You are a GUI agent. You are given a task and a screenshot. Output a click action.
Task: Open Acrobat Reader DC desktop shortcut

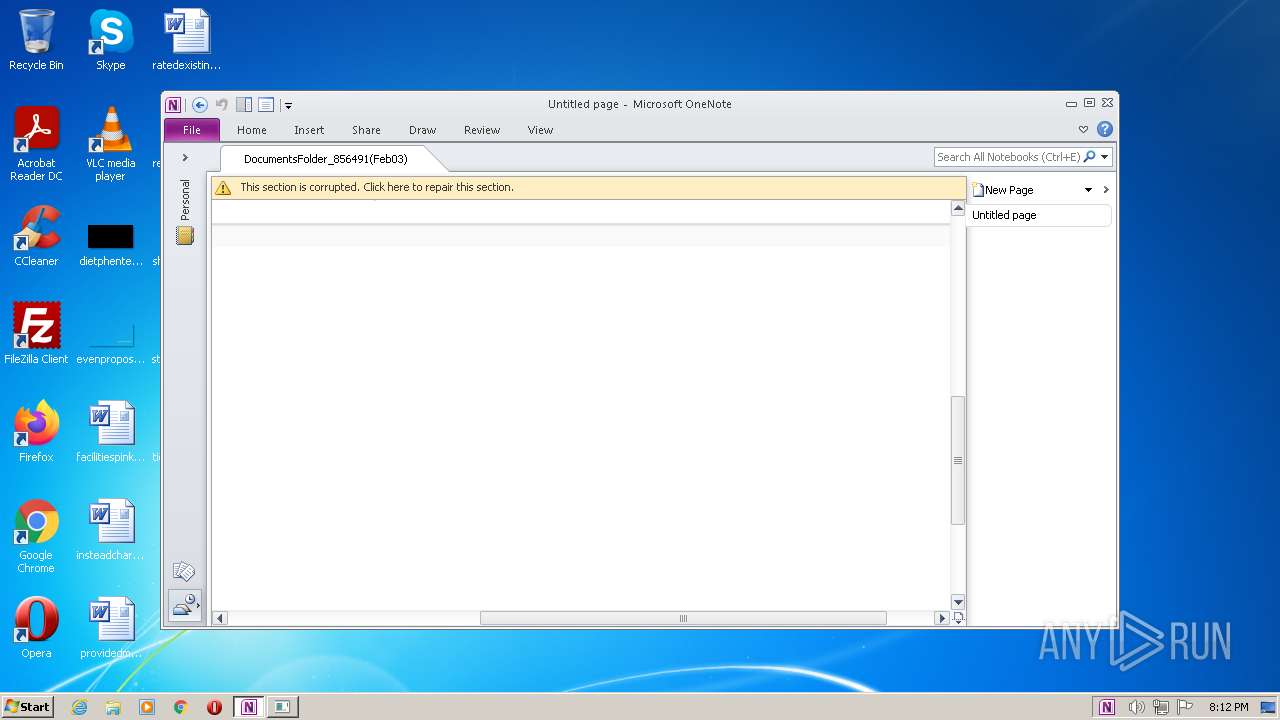pos(36,144)
